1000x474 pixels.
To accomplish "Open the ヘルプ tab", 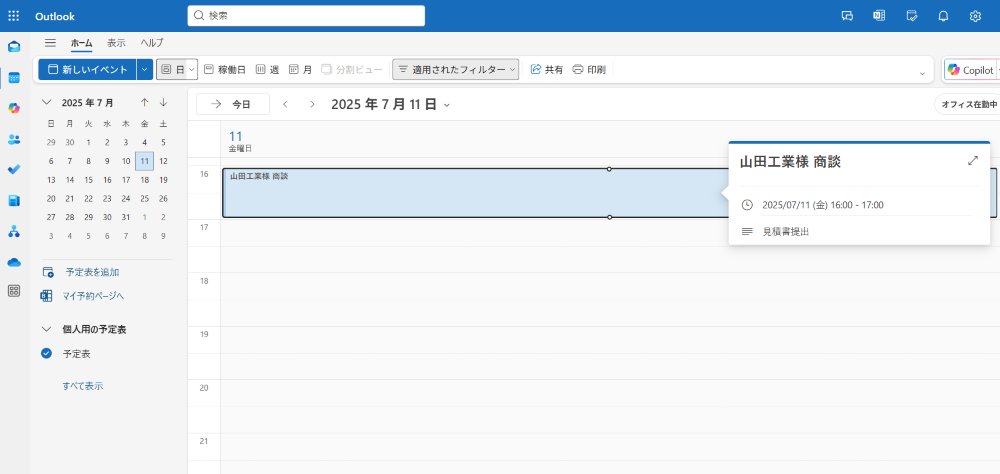I will click(152, 43).
